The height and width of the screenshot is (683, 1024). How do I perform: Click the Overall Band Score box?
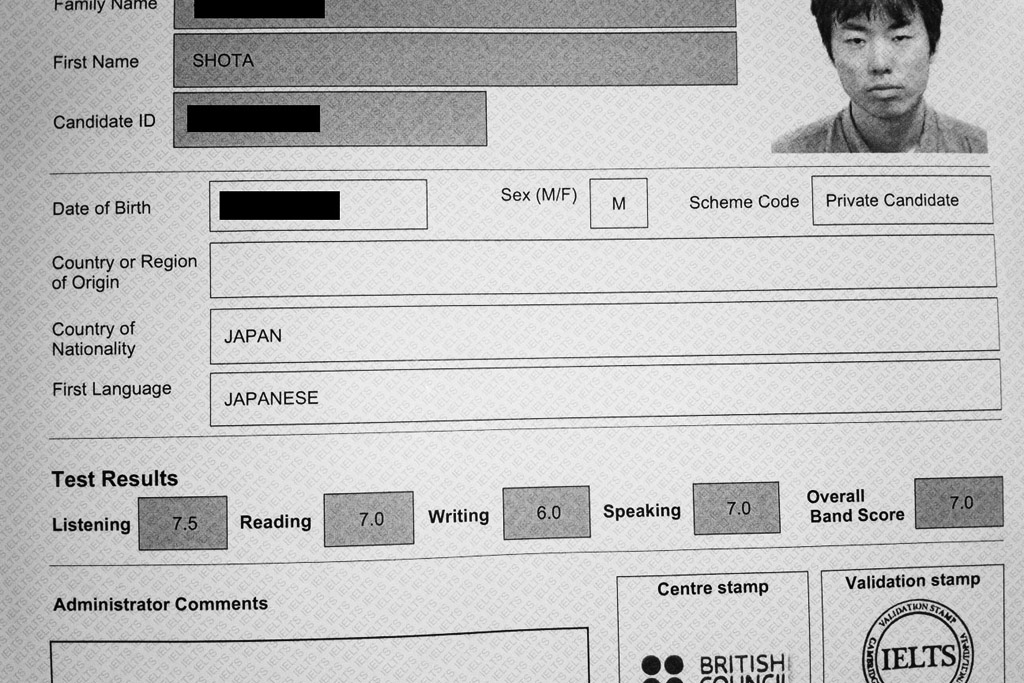959,502
